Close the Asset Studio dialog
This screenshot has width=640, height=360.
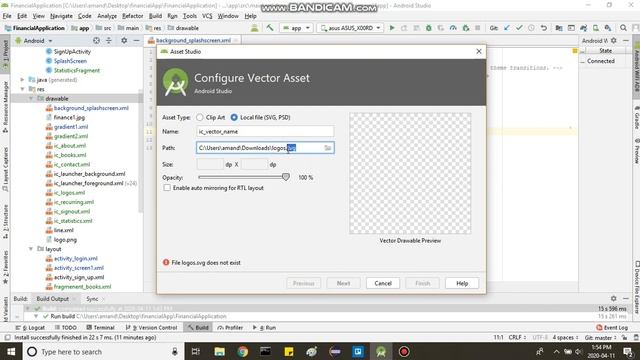tap(479, 51)
